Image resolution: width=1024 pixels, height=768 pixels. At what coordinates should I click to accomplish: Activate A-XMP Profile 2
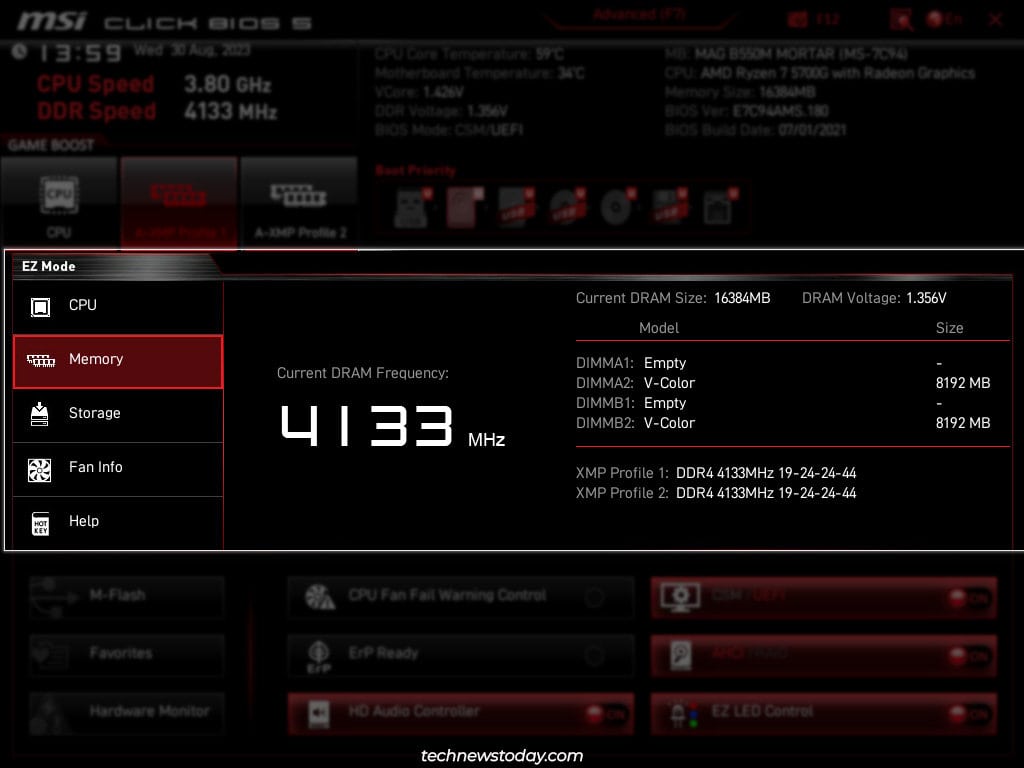coord(300,202)
